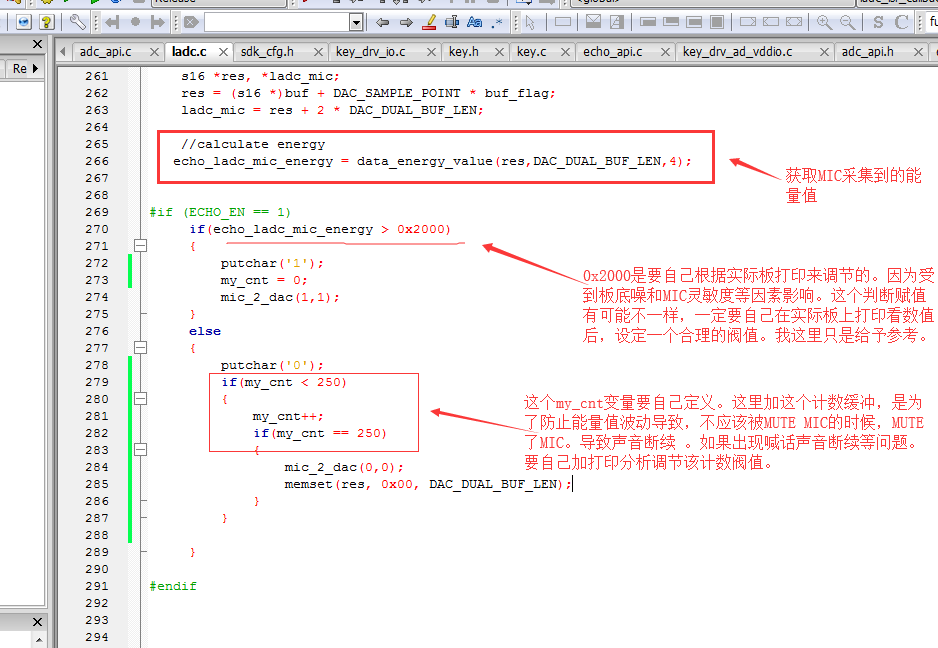The image size is (938, 648).
Task: Click the C button in the toolbar
Action: coord(902,23)
